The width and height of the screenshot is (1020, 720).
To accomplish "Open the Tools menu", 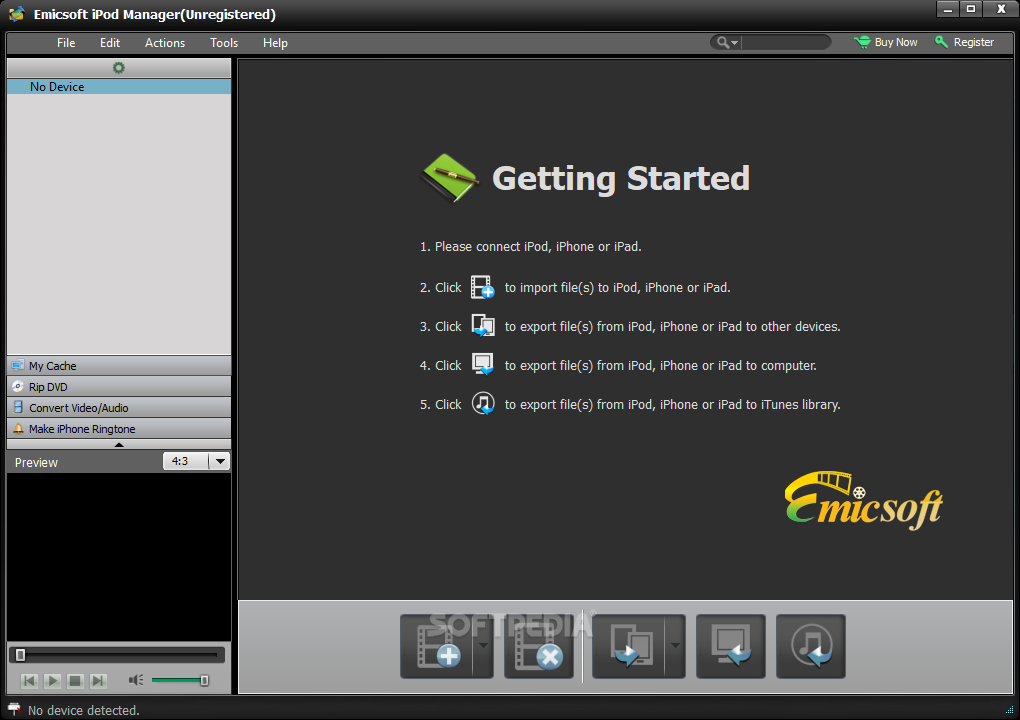I will point(224,43).
